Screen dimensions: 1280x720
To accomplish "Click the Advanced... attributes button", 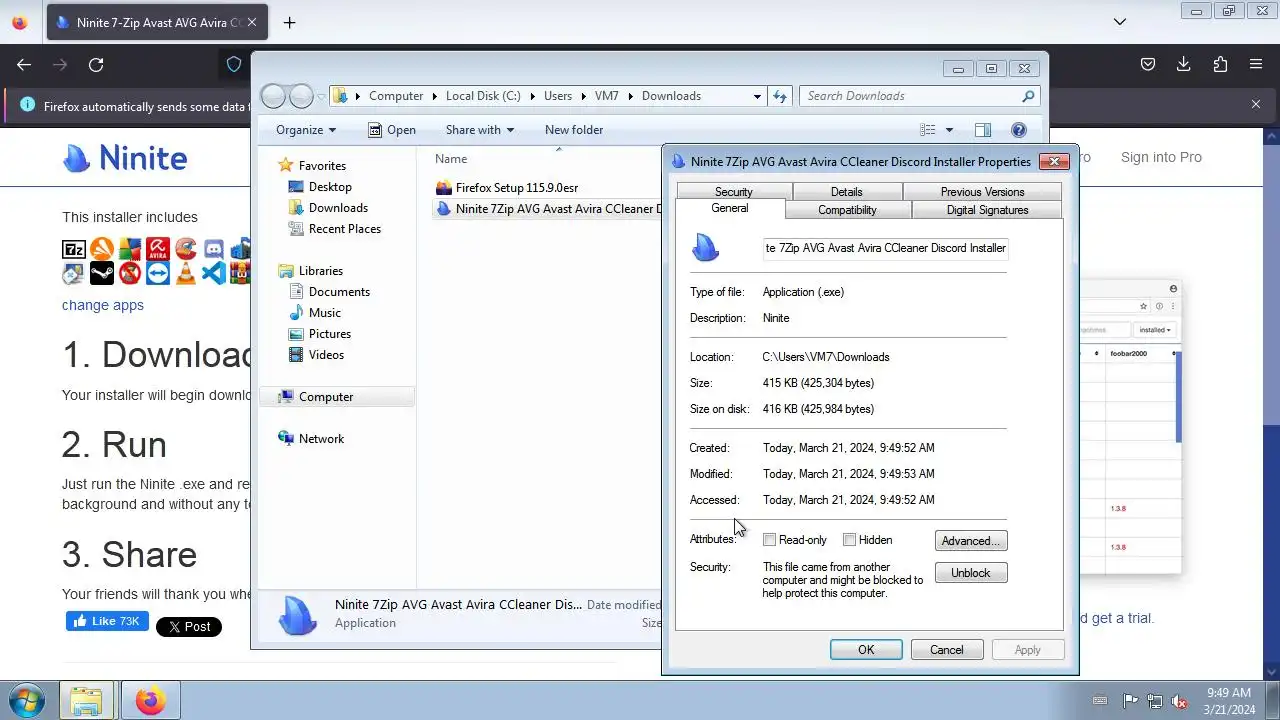I will pyautogui.click(x=970, y=541).
